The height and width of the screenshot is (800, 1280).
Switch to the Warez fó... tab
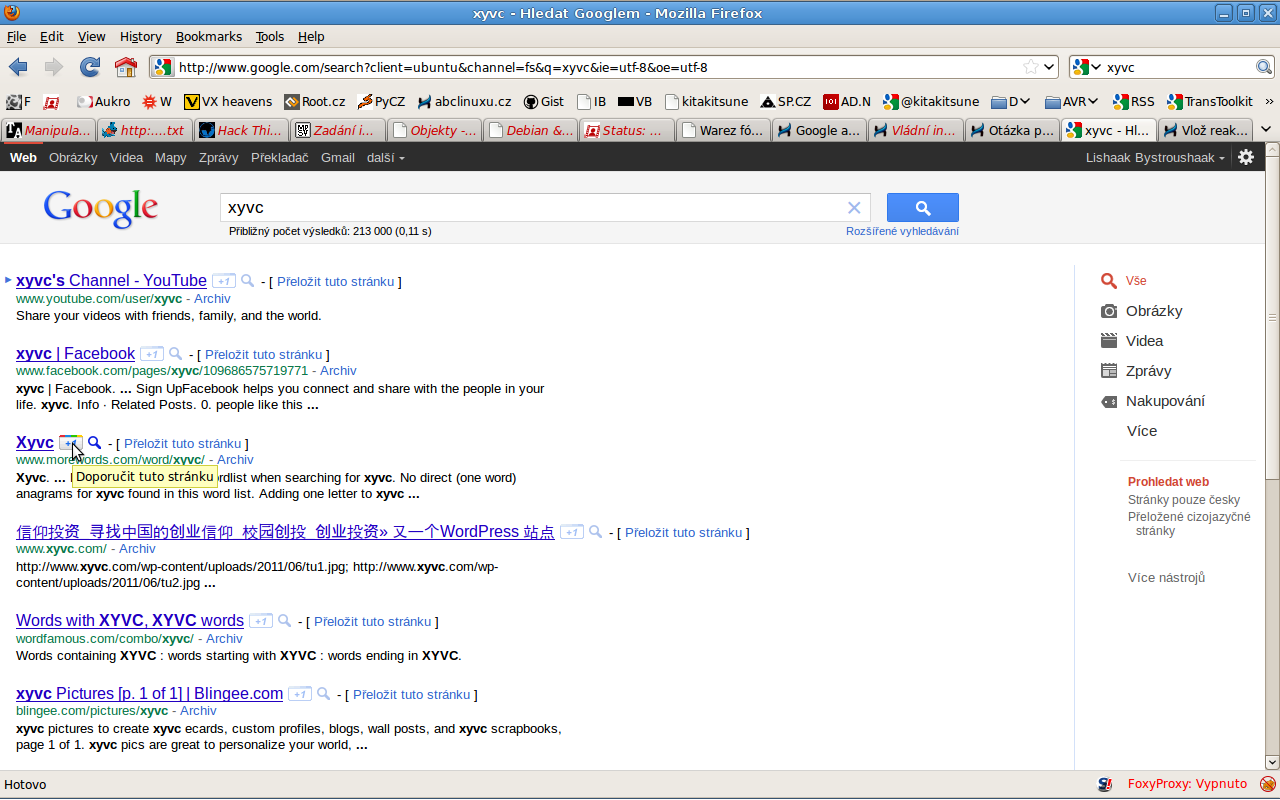coord(723,130)
